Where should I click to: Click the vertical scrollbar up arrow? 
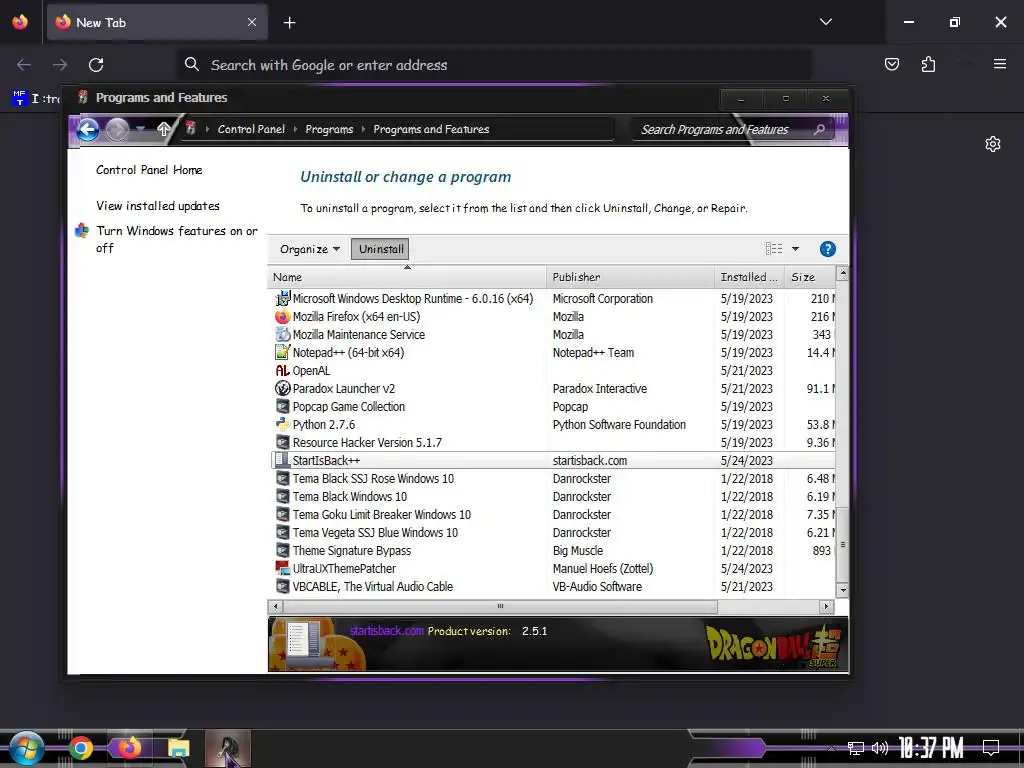pos(842,274)
